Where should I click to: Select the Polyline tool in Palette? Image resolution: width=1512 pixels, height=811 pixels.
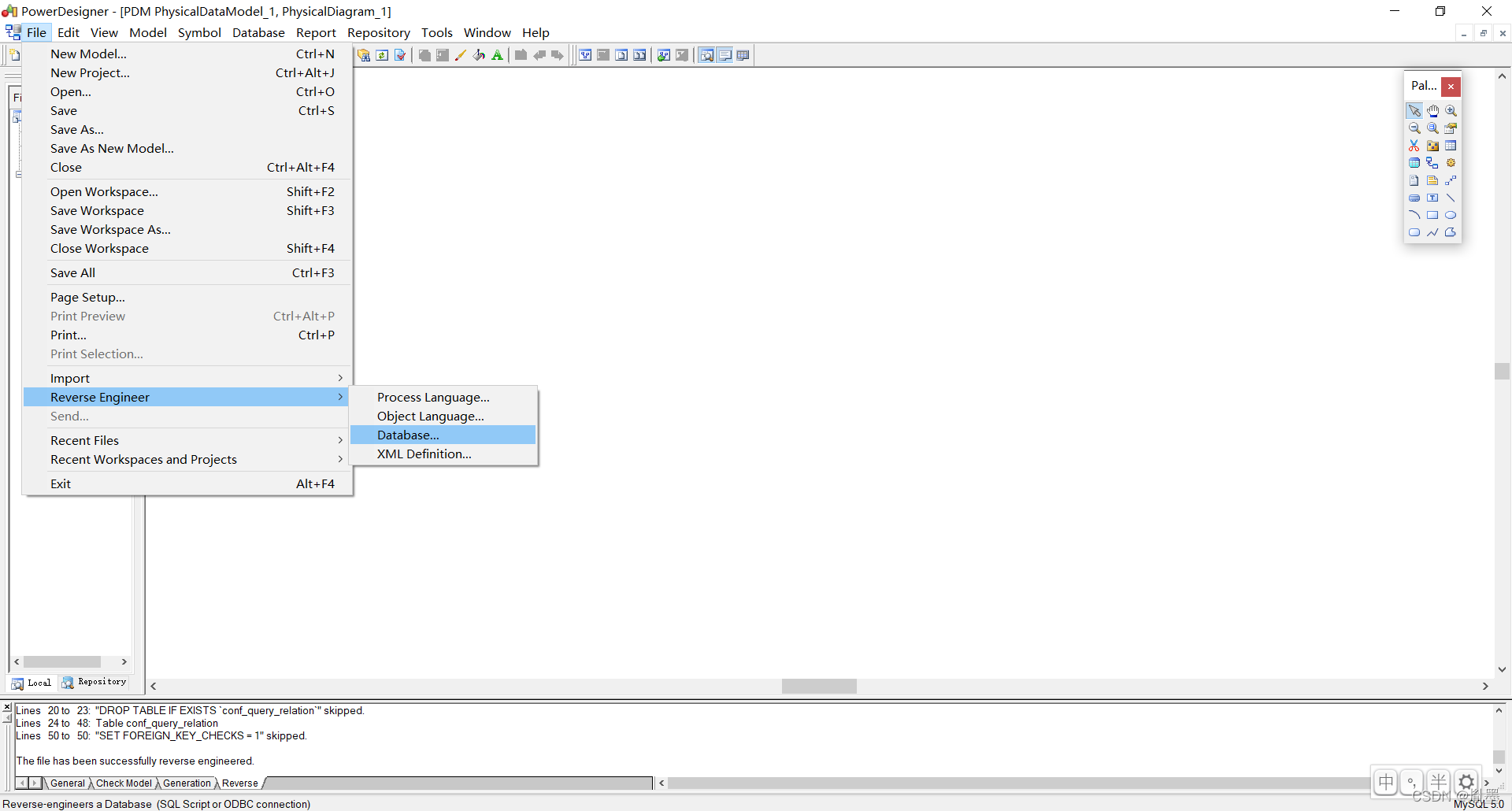tap(1432, 232)
